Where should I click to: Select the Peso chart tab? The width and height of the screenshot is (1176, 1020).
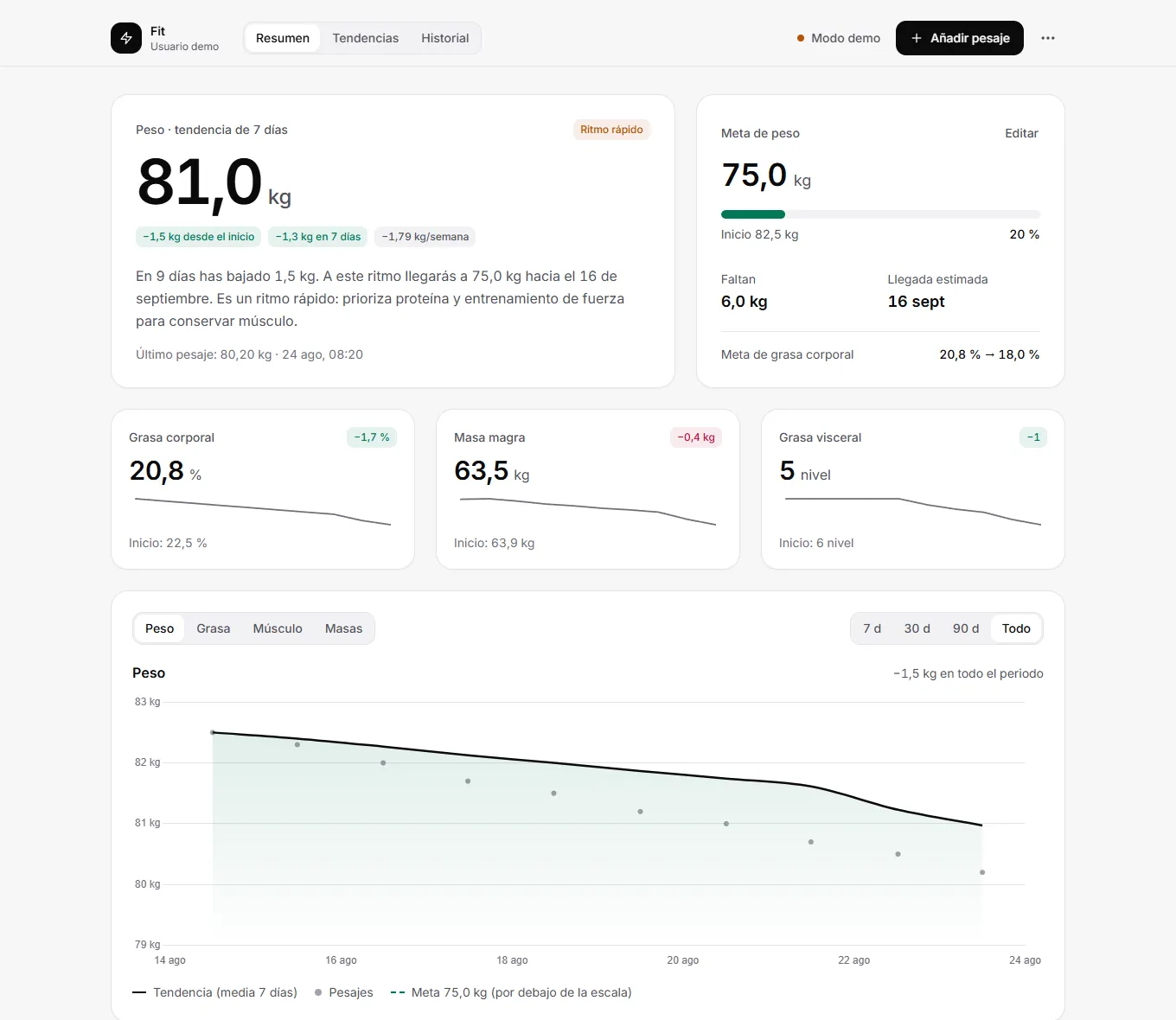(159, 628)
